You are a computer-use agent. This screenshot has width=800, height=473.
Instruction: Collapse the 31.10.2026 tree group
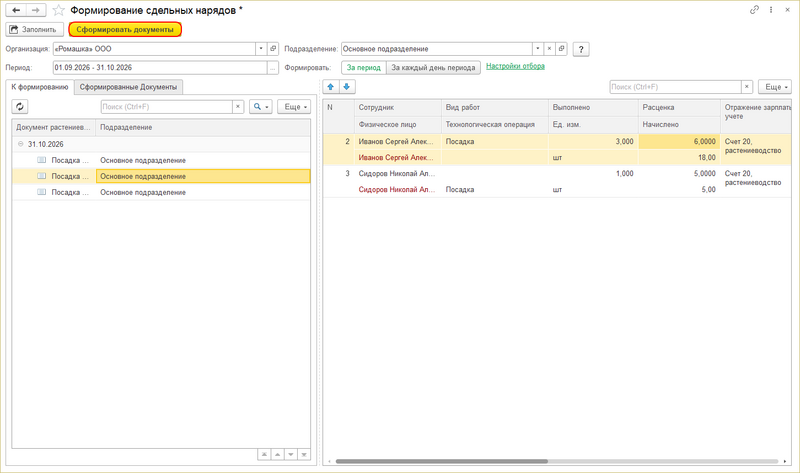[x=20, y=144]
